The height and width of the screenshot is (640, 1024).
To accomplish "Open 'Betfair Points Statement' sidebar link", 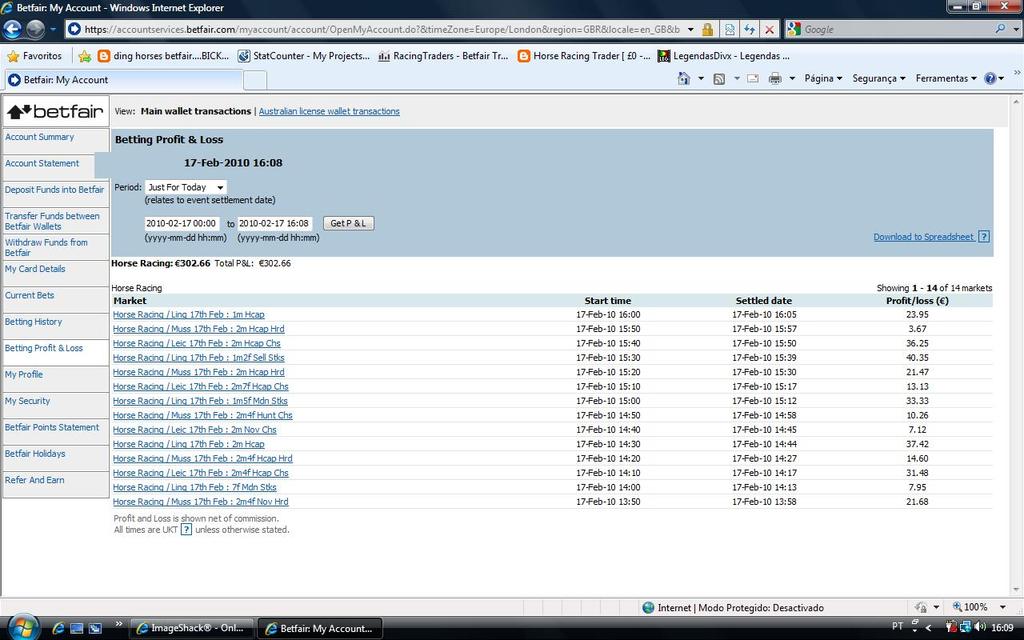I will [x=52, y=427].
